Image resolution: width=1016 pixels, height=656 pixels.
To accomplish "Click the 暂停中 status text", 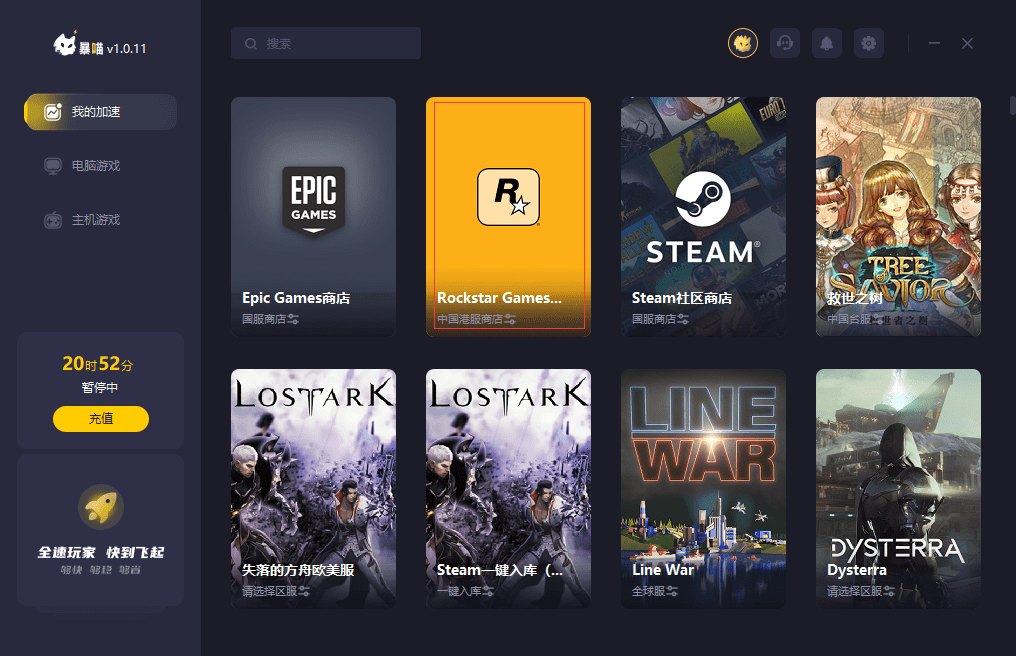I will [x=100, y=388].
